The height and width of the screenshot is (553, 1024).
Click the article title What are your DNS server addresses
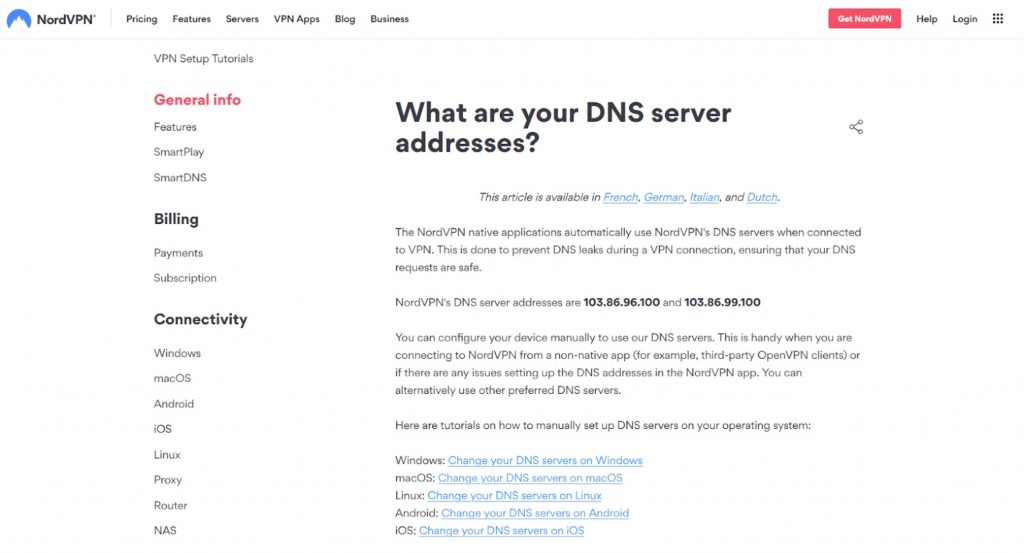(x=563, y=127)
